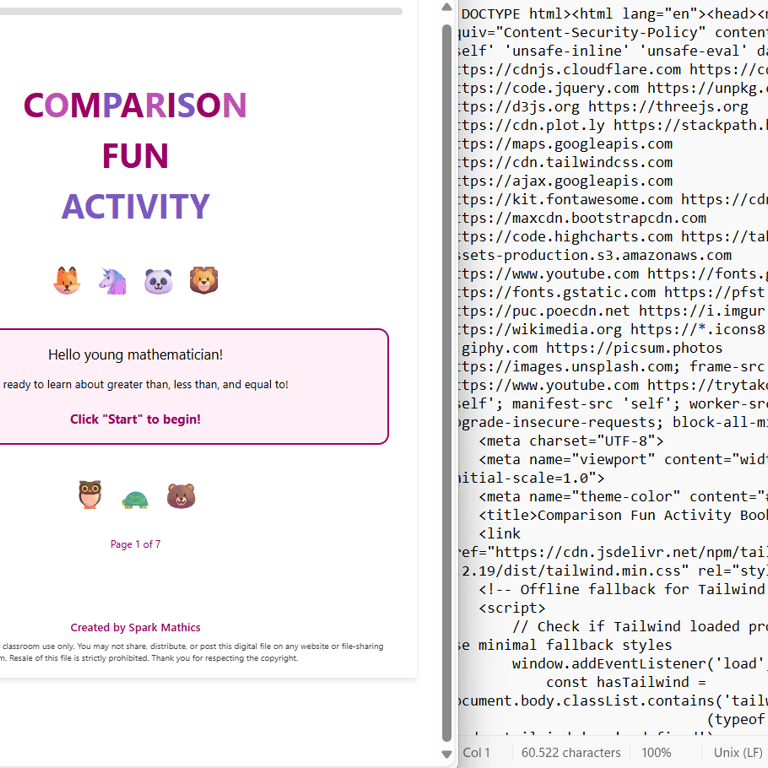The image size is (768, 768).
Task: Click the giphy.com picsum.photos code line
Action: 592,348
